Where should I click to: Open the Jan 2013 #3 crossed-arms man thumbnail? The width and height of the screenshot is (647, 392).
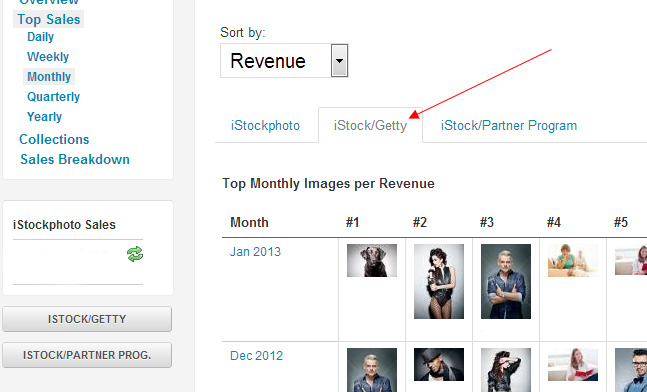click(x=506, y=281)
